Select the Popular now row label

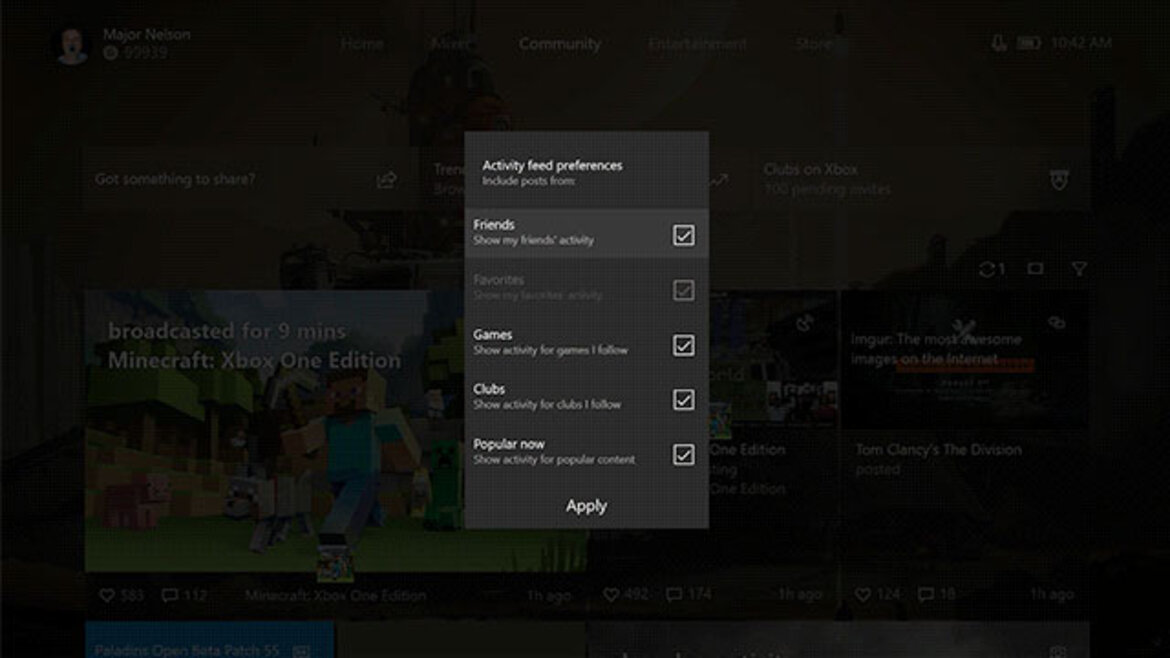(509, 444)
